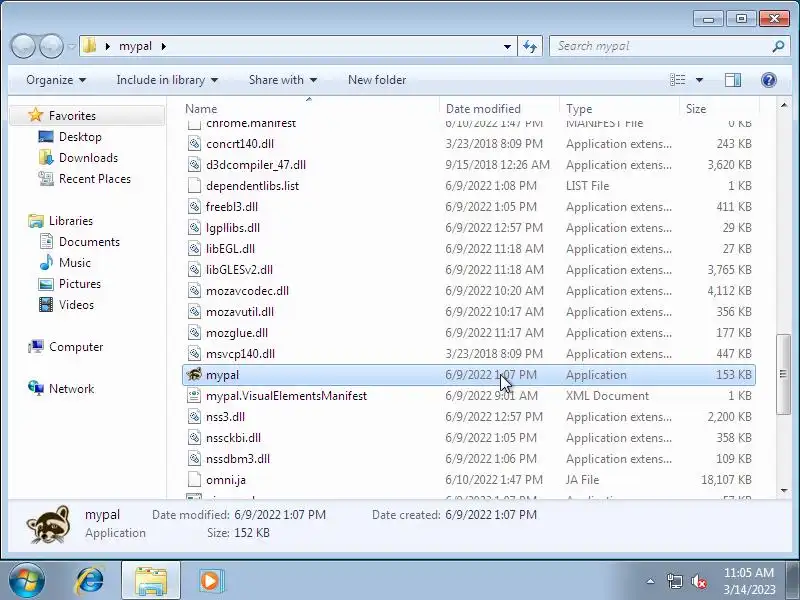Sort by the Name column header
This screenshot has width=800, height=600.
201,109
